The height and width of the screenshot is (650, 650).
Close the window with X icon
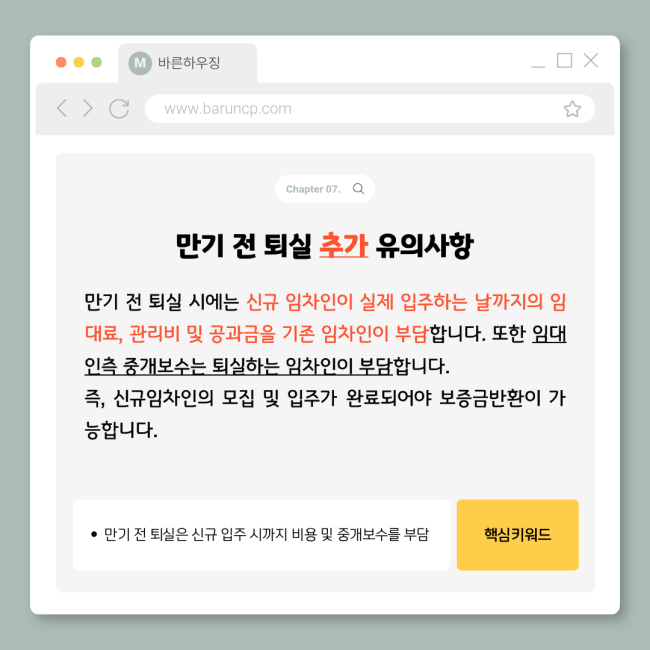pos(590,60)
